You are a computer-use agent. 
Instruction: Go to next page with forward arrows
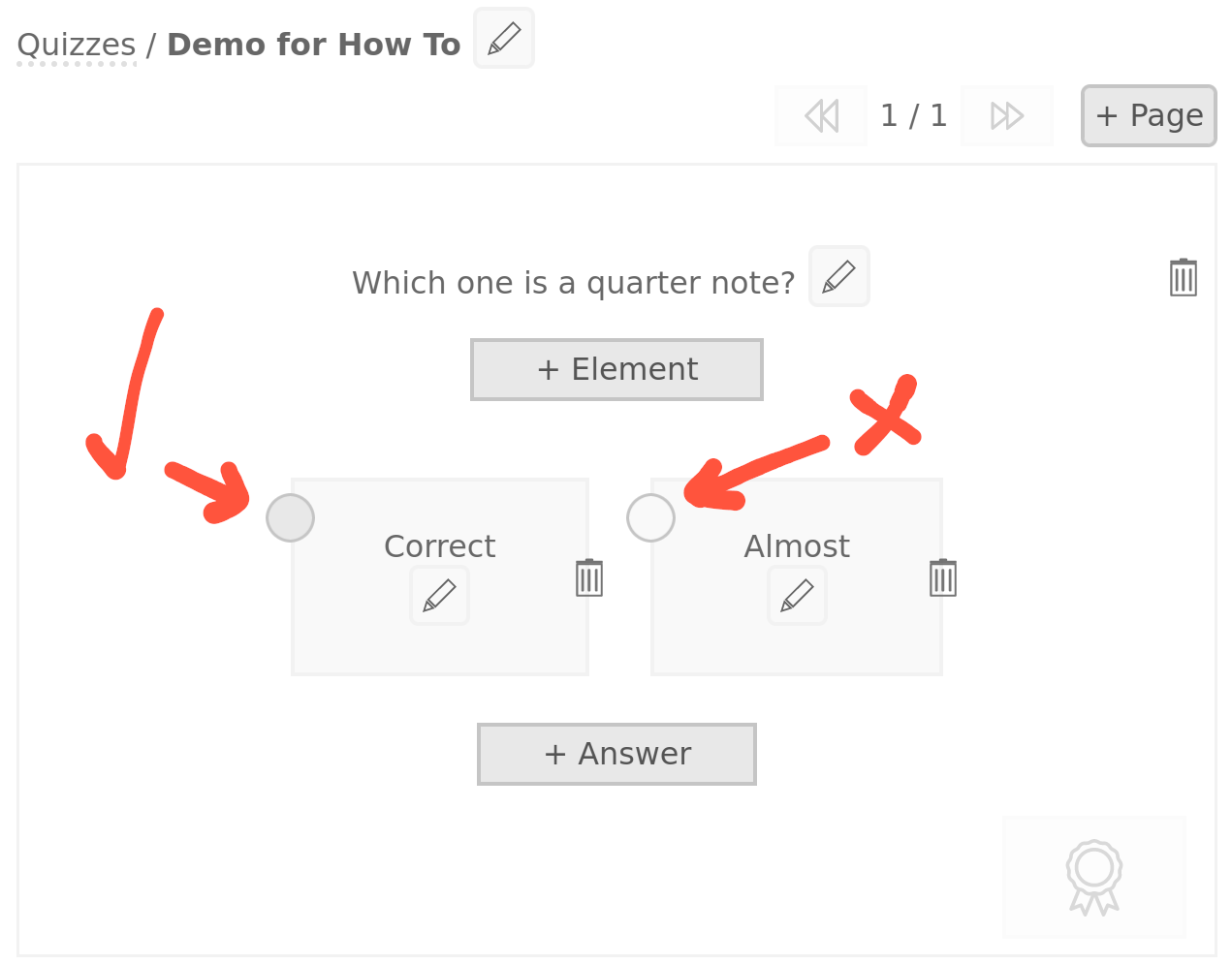1007,116
